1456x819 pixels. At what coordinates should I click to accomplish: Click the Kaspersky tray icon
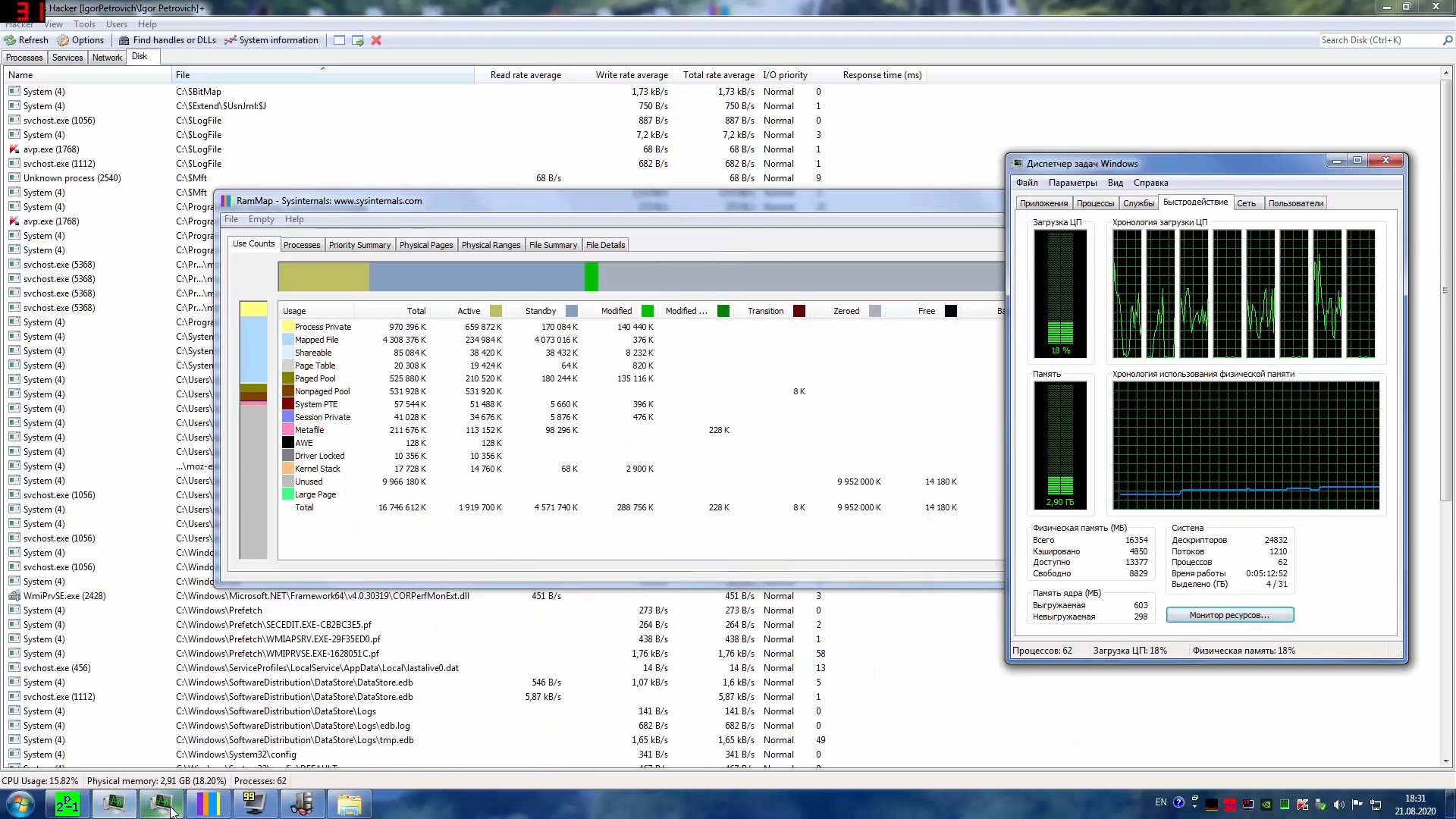tap(1303, 805)
